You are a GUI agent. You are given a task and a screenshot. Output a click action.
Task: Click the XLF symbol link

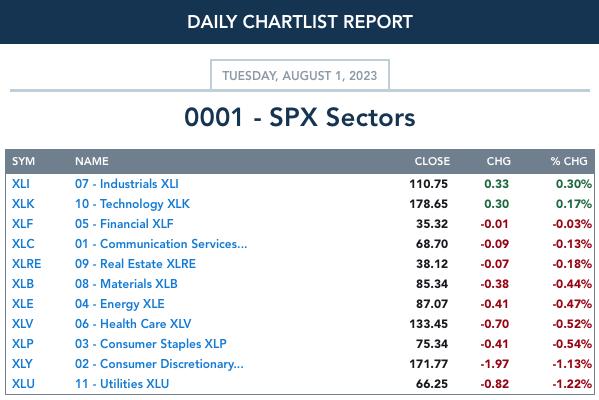click(22, 223)
